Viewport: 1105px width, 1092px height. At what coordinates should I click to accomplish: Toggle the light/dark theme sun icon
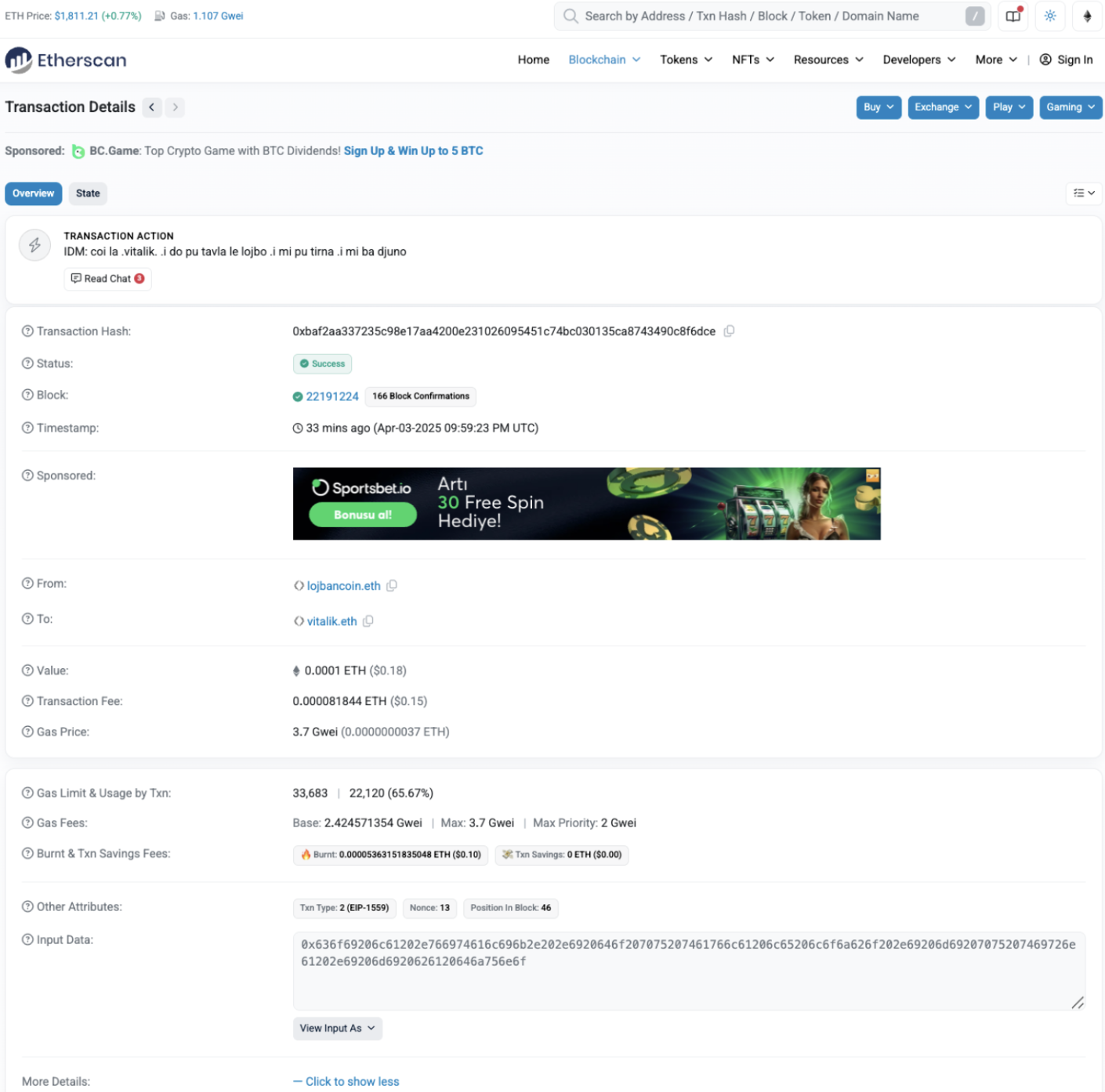tap(1050, 16)
